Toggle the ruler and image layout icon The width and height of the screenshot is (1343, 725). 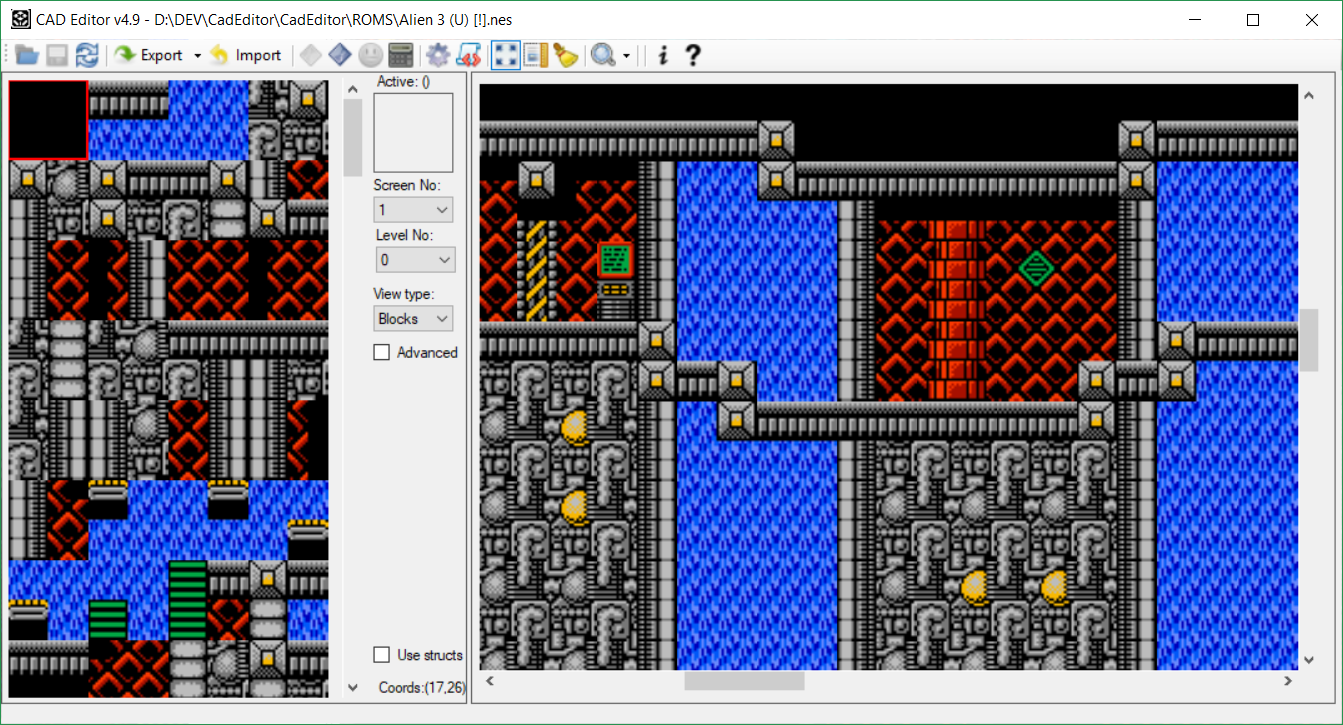pos(536,55)
